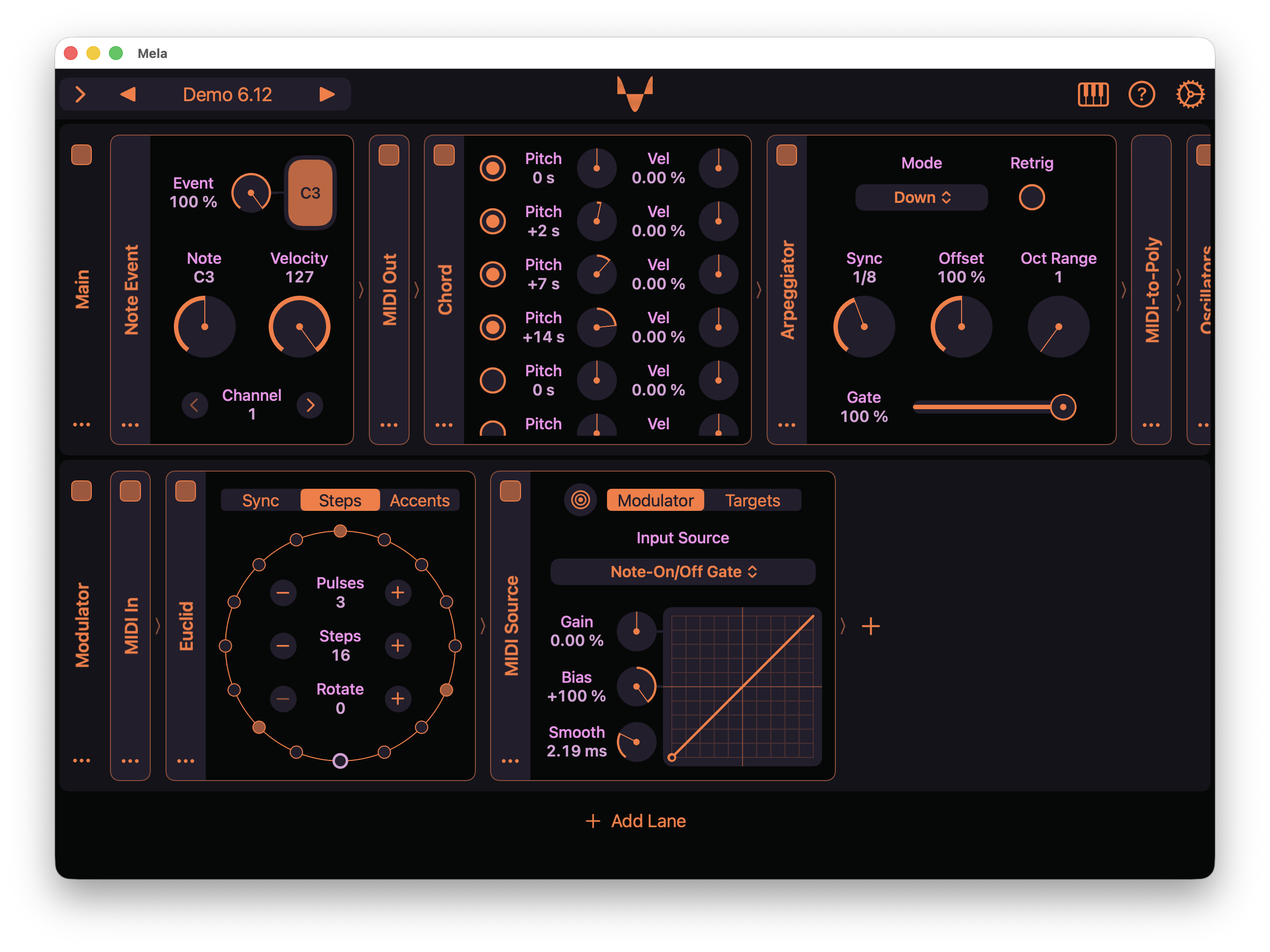Go to previous preset with left triangle
Image resolution: width=1270 pixels, height=952 pixels.
coord(128,94)
